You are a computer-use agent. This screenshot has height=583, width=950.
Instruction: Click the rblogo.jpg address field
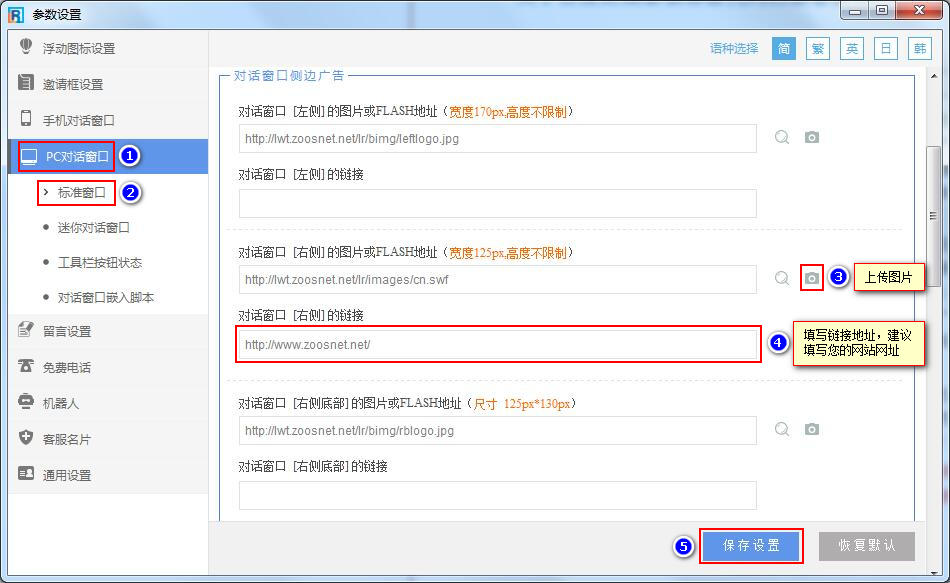point(498,431)
